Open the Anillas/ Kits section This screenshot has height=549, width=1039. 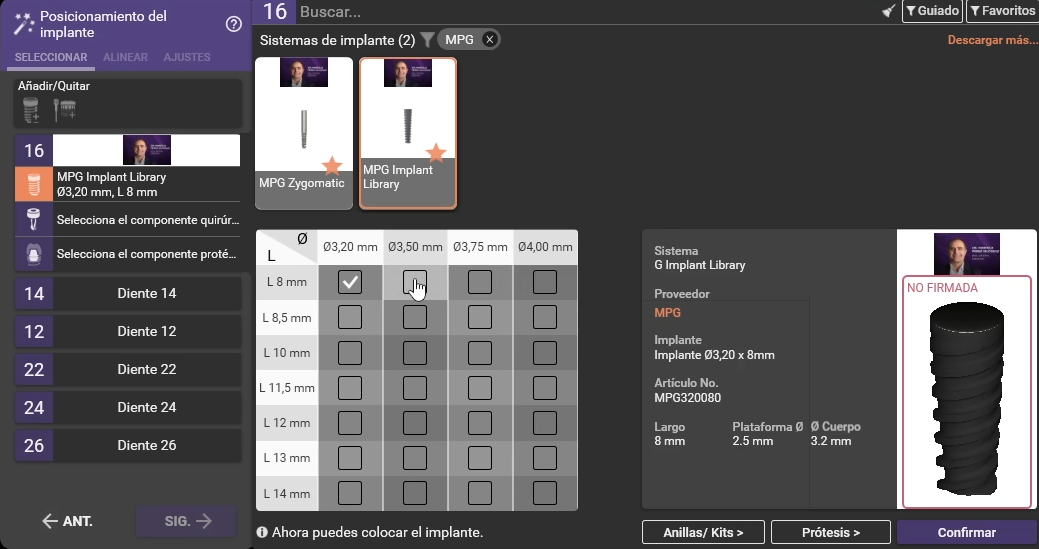pyautogui.click(x=703, y=532)
